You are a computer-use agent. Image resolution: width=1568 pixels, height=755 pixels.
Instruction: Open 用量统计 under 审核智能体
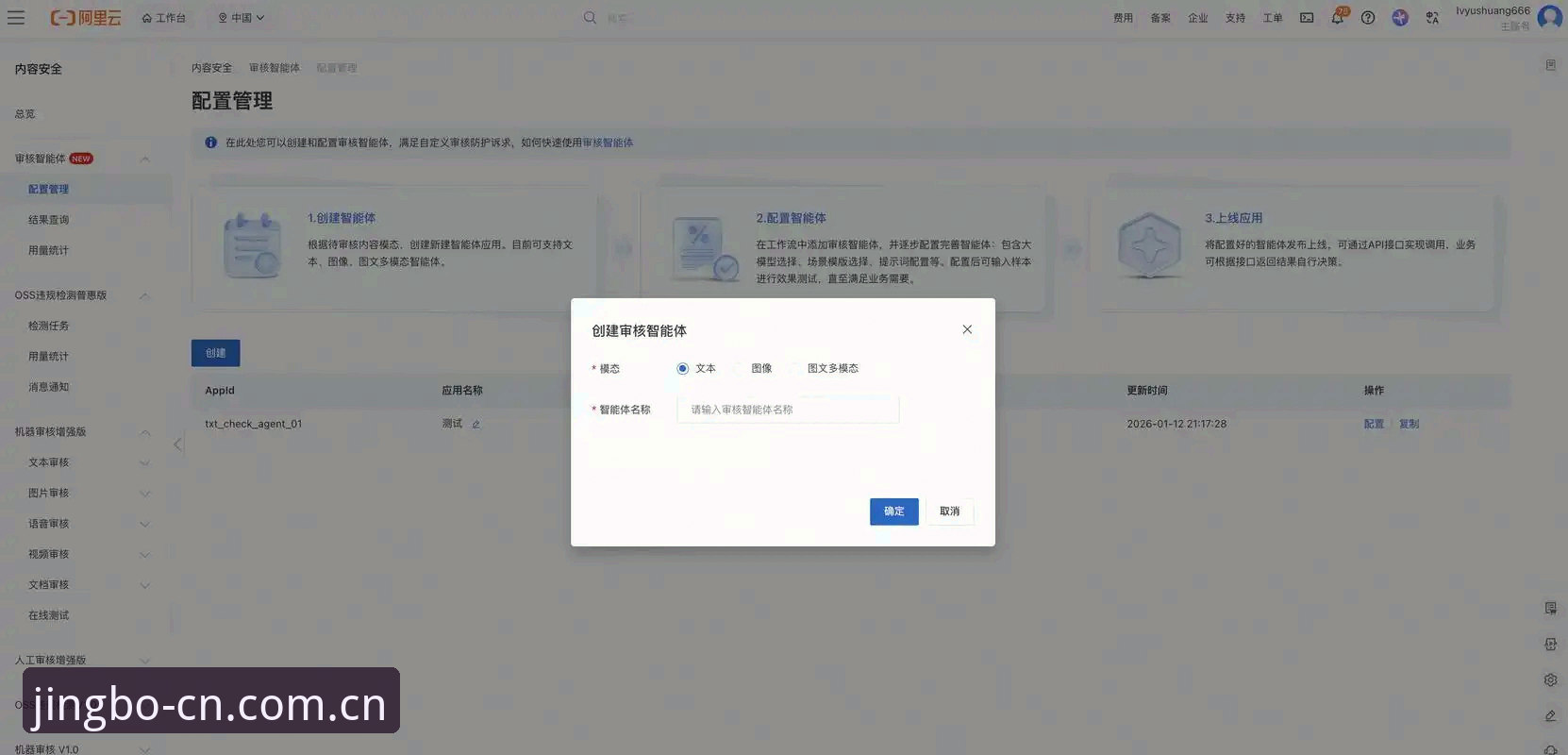pos(48,250)
